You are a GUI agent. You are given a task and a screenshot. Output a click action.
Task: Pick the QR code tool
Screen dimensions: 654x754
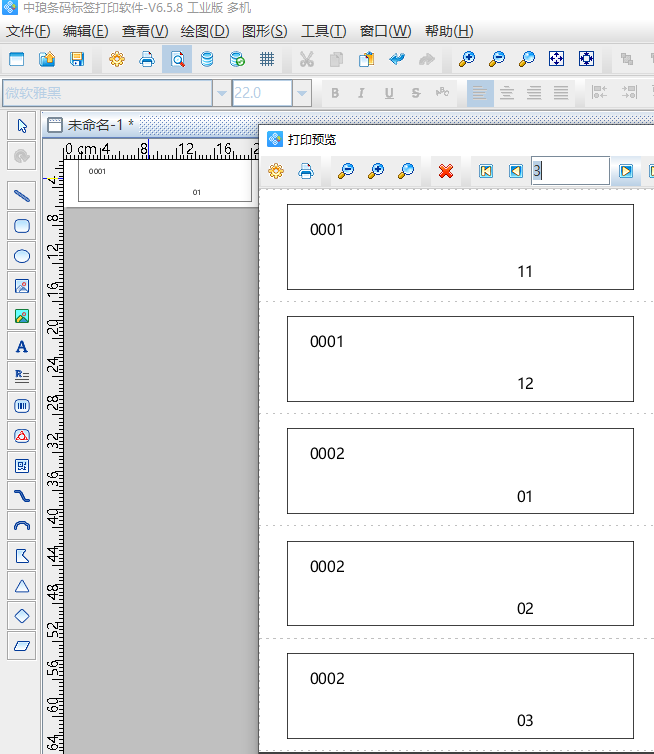22,466
